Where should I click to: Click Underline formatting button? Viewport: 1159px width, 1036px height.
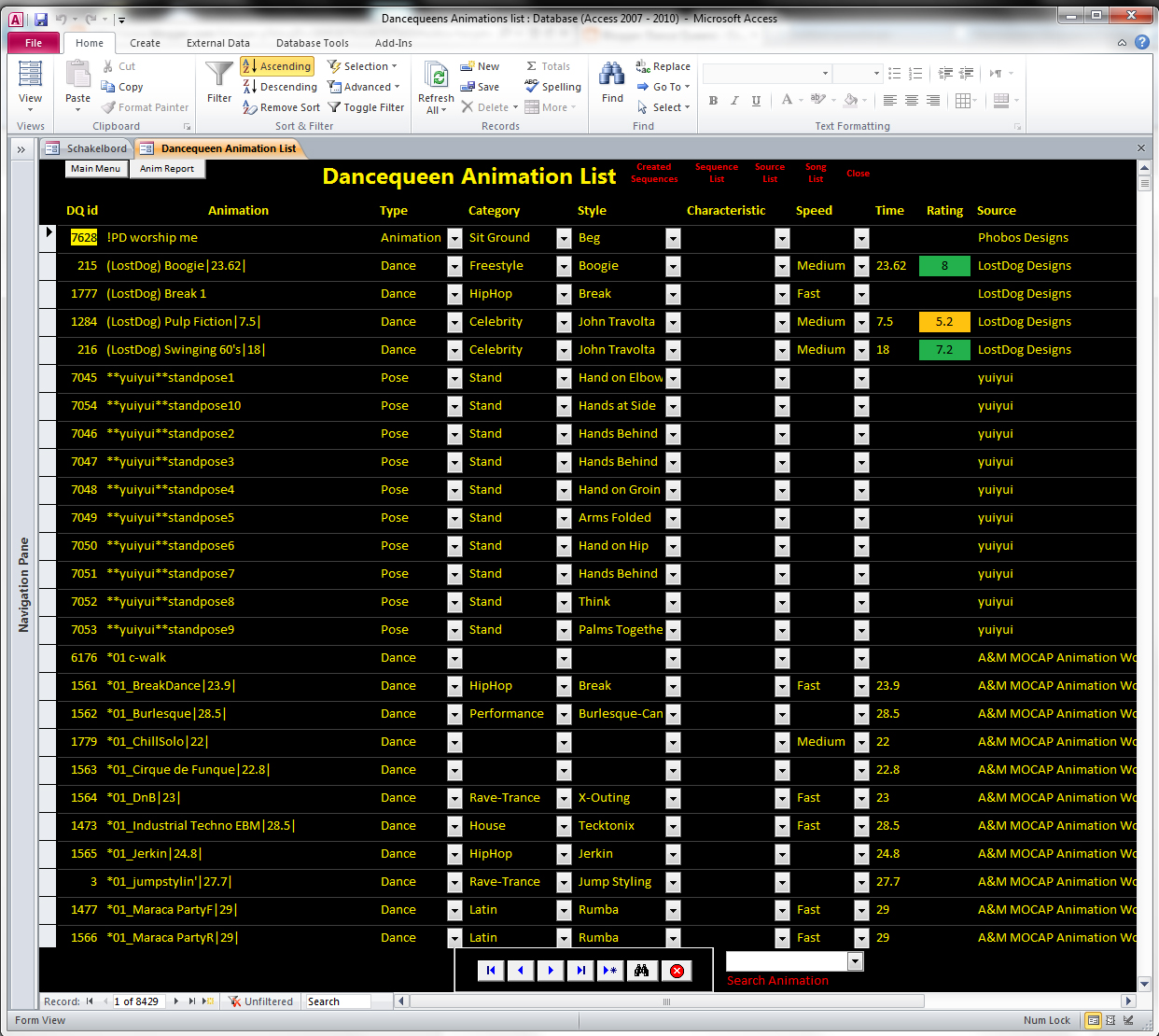[756, 100]
